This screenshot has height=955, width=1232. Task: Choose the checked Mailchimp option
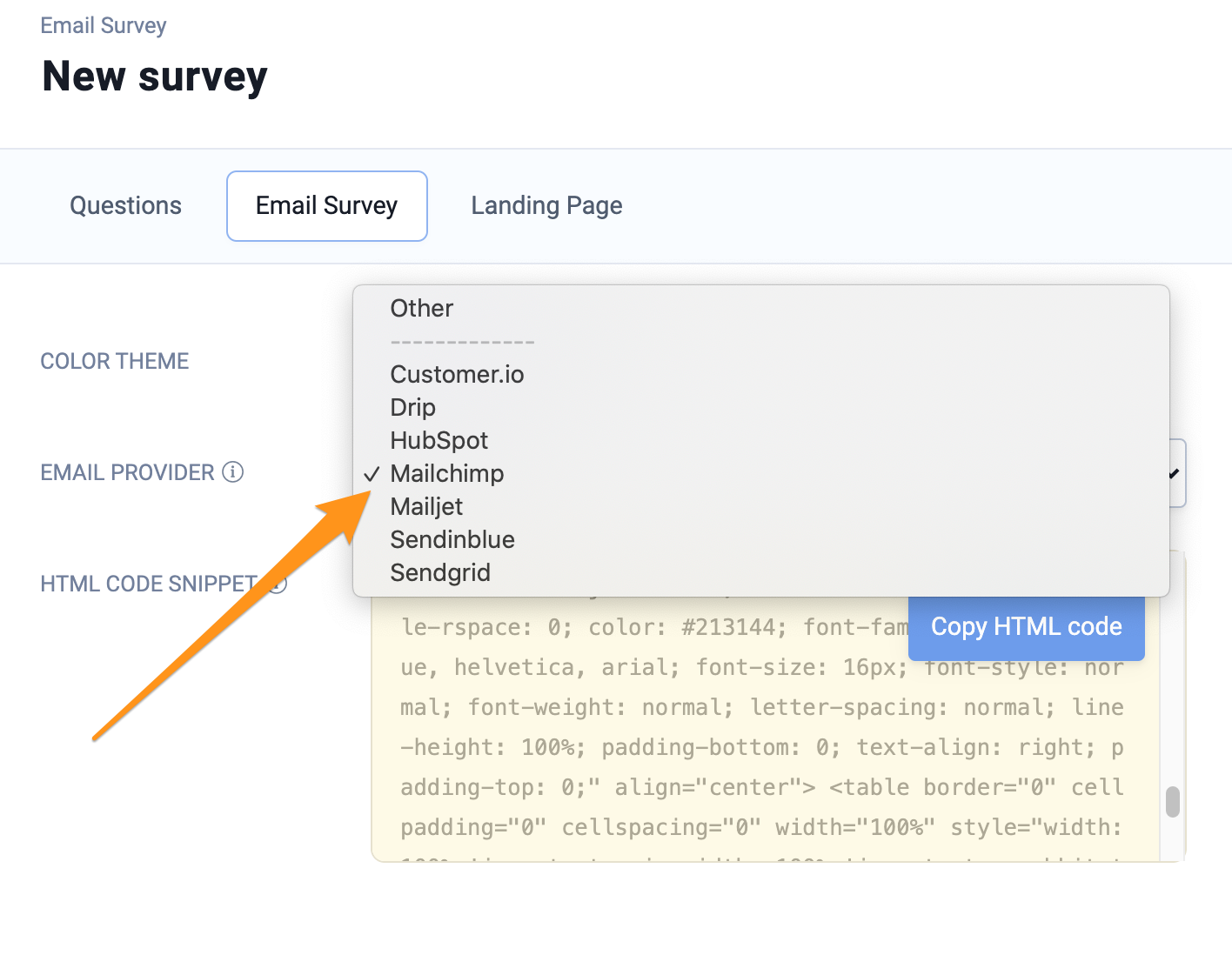point(446,474)
